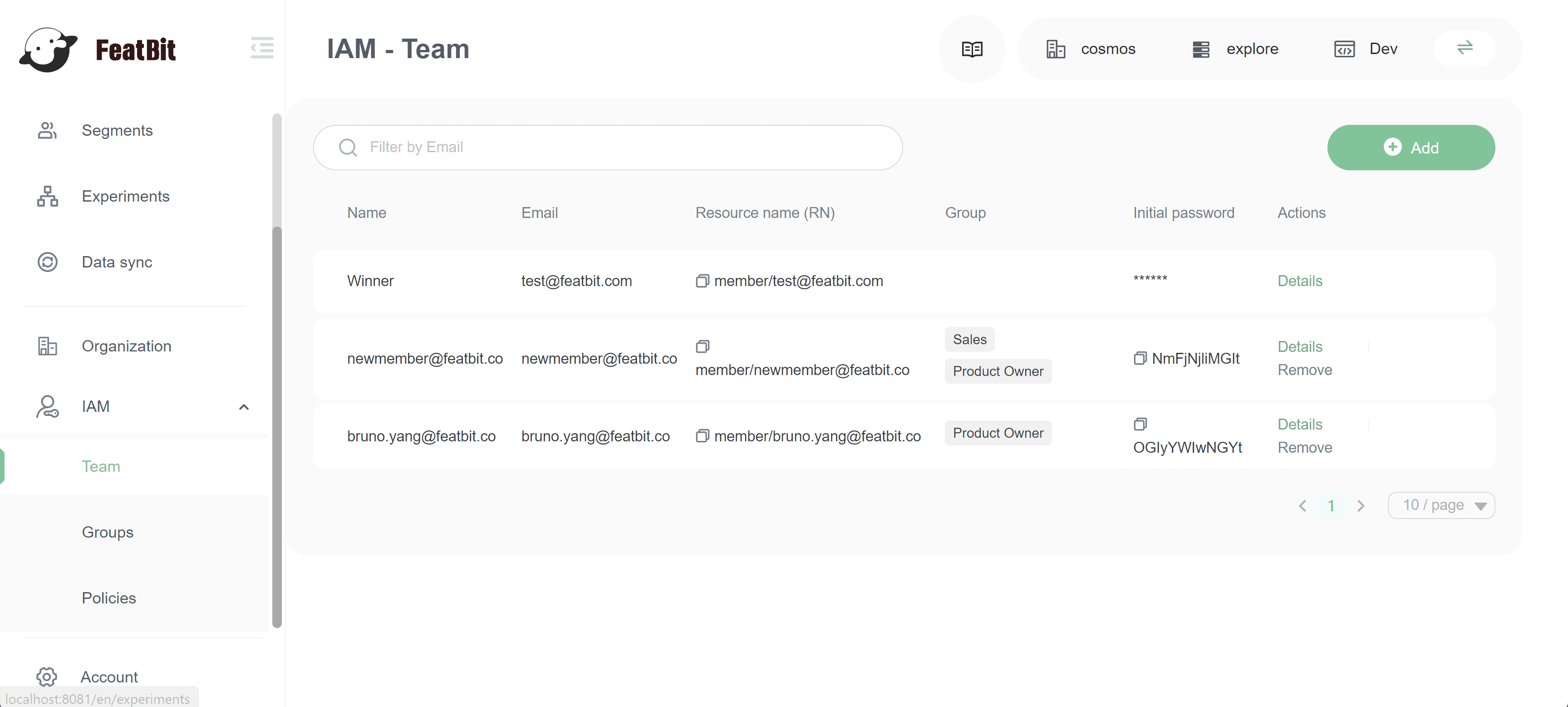The width and height of the screenshot is (1568, 707).
Task: Open the documentation book icon
Action: 972,49
